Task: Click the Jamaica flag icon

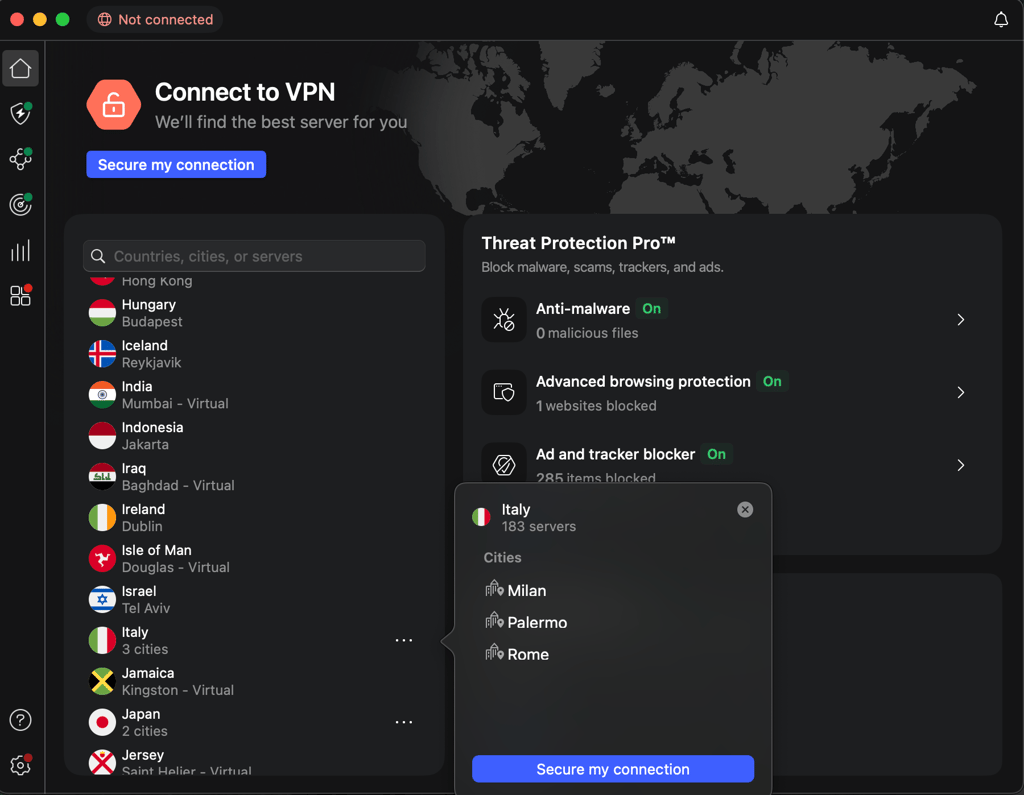Action: (103, 681)
